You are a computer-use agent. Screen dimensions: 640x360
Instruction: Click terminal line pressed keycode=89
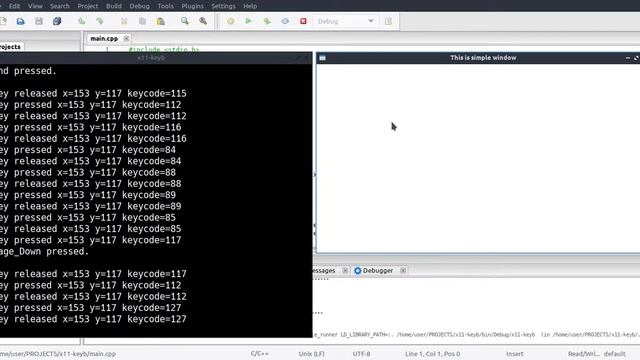coord(88,195)
